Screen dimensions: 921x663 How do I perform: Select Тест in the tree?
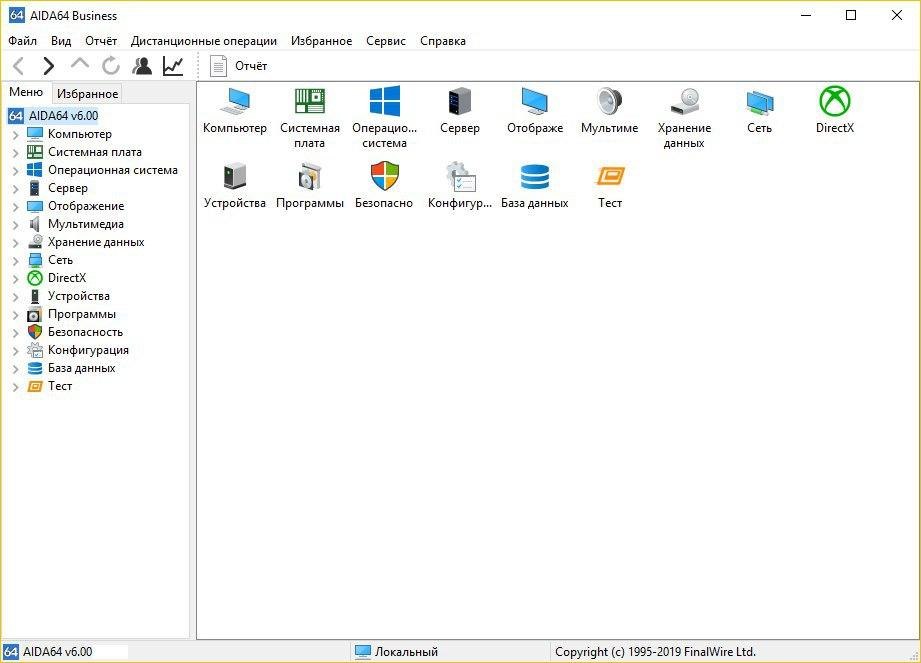(60, 386)
